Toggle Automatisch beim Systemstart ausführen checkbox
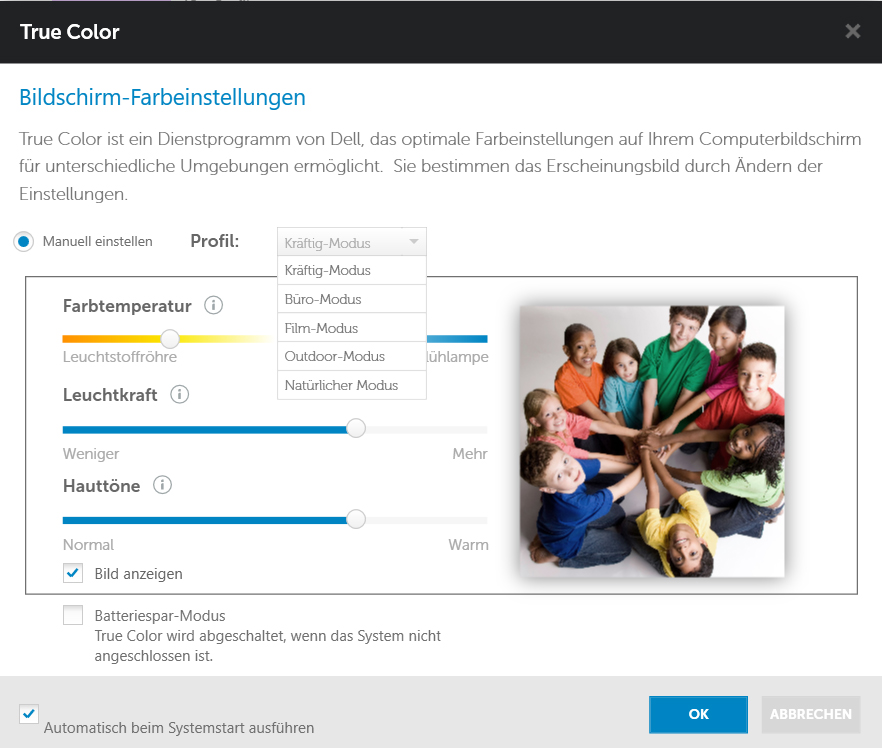Image resolution: width=882 pixels, height=748 pixels. click(x=29, y=714)
